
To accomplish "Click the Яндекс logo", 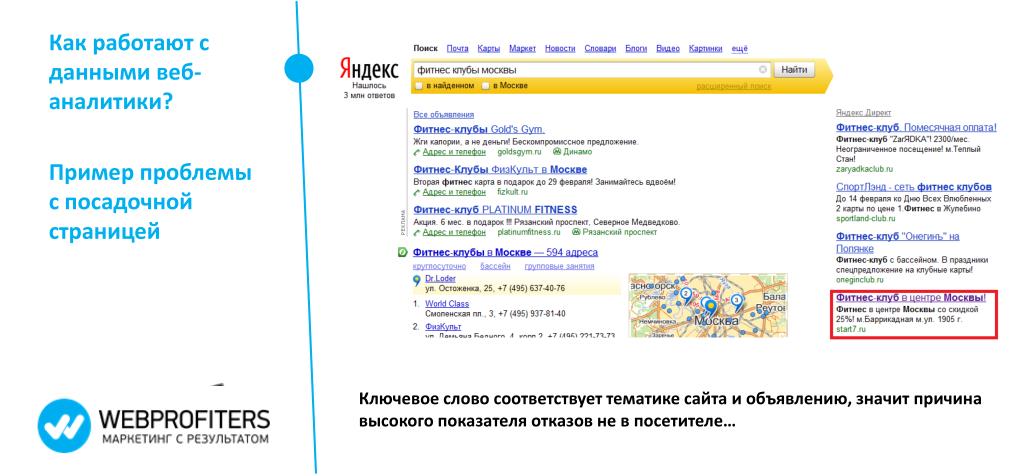I will [369, 69].
